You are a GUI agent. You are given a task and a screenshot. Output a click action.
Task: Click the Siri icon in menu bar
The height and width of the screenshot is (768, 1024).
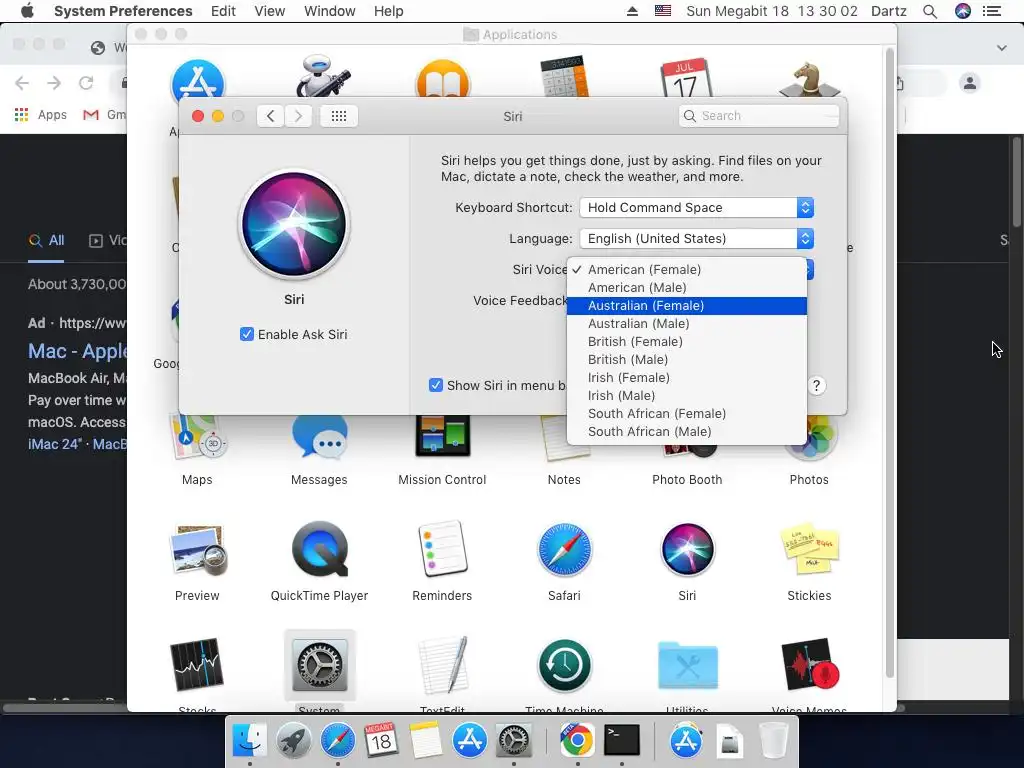(x=963, y=11)
